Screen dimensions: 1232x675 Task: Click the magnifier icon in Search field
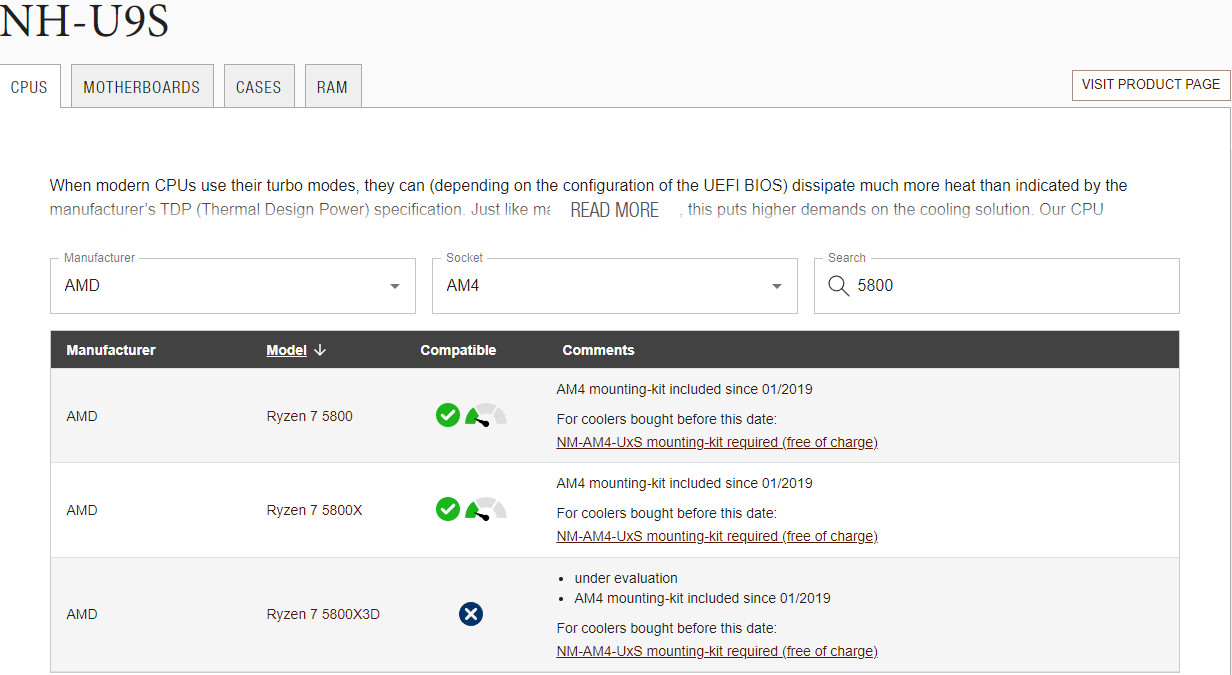coord(838,286)
